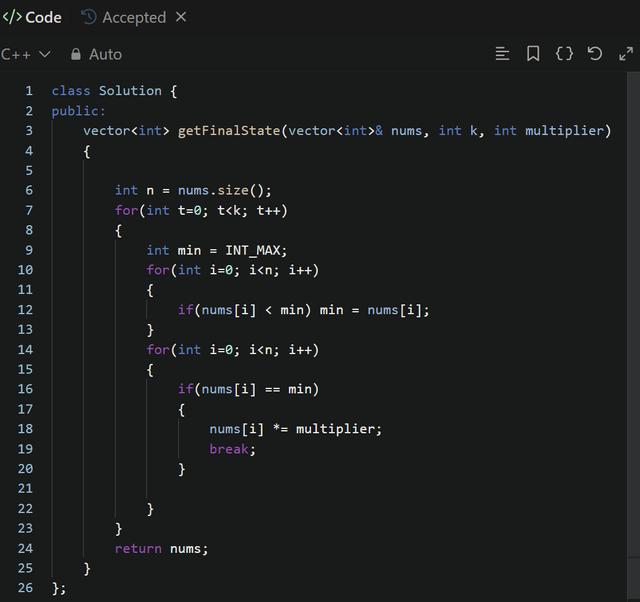This screenshot has height=602, width=640.
Task: Click on 'return nums;' line
Action: 161,548
